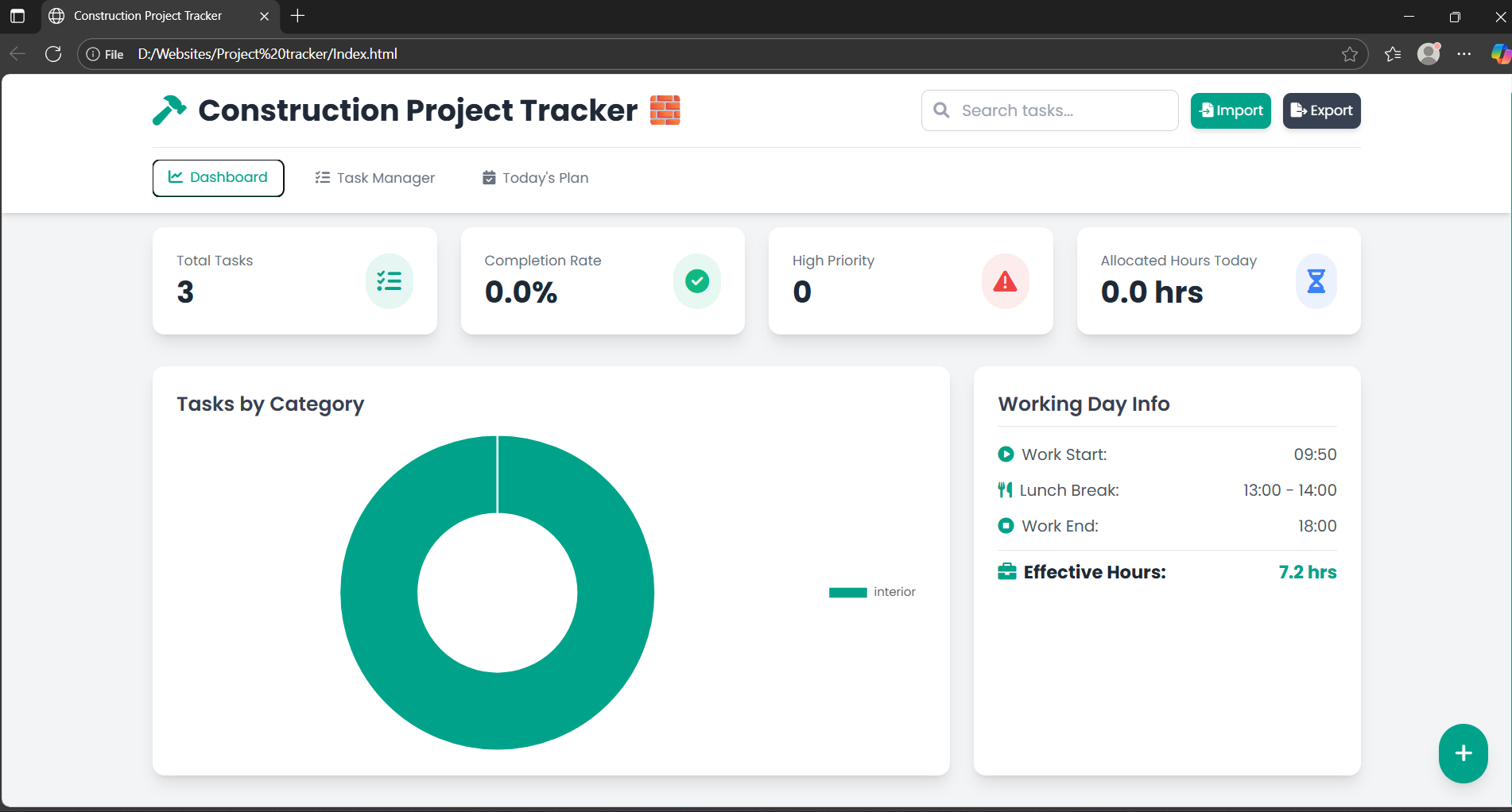1512x812 pixels.
Task: Open the Today's Plan tab
Action: (534, 177)
